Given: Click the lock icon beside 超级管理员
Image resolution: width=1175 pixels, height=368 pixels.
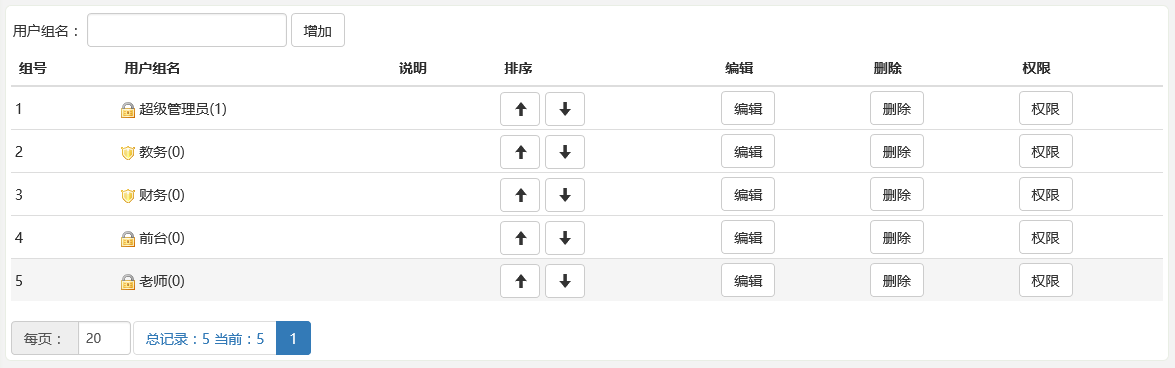Looking at the screenshot, I should 127,109.
